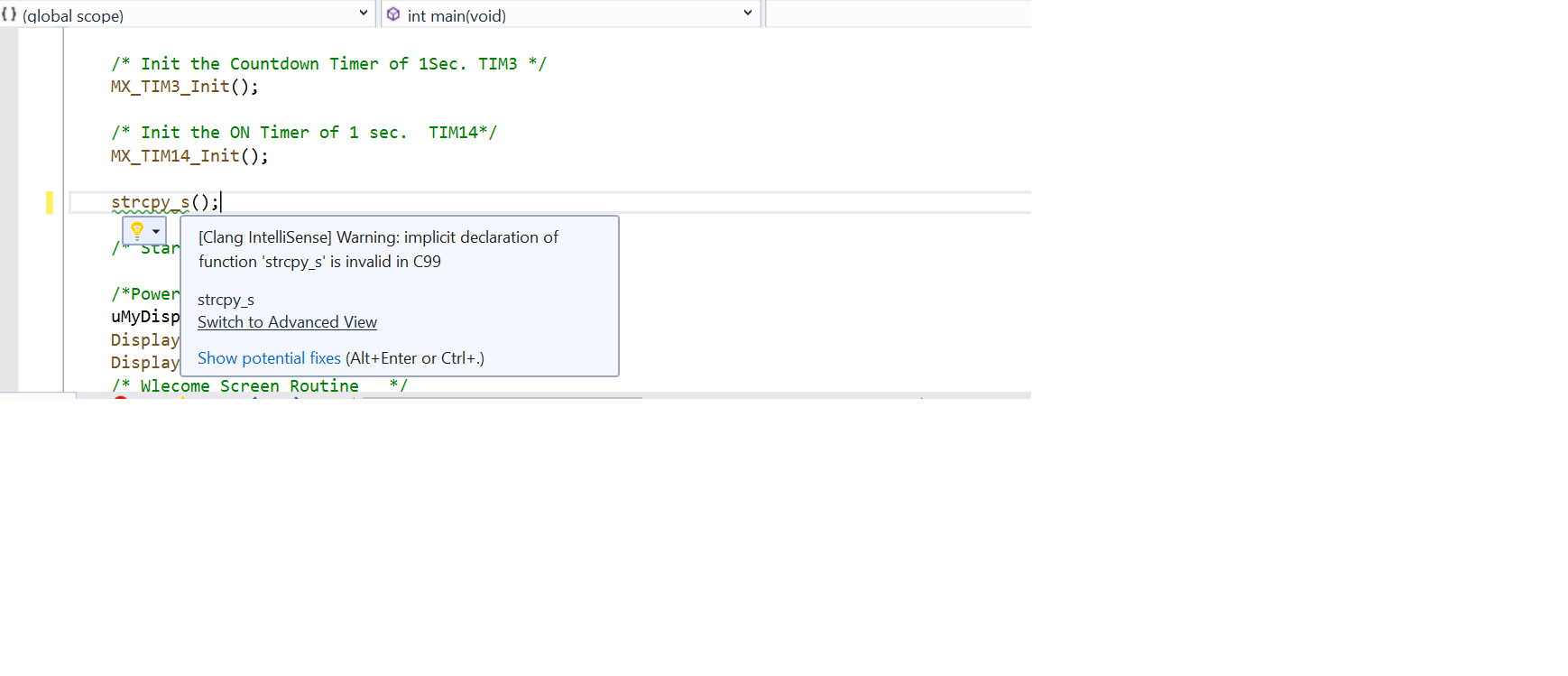Click Show potential fixes link
1568x676 pixels.
click(269, 358)
